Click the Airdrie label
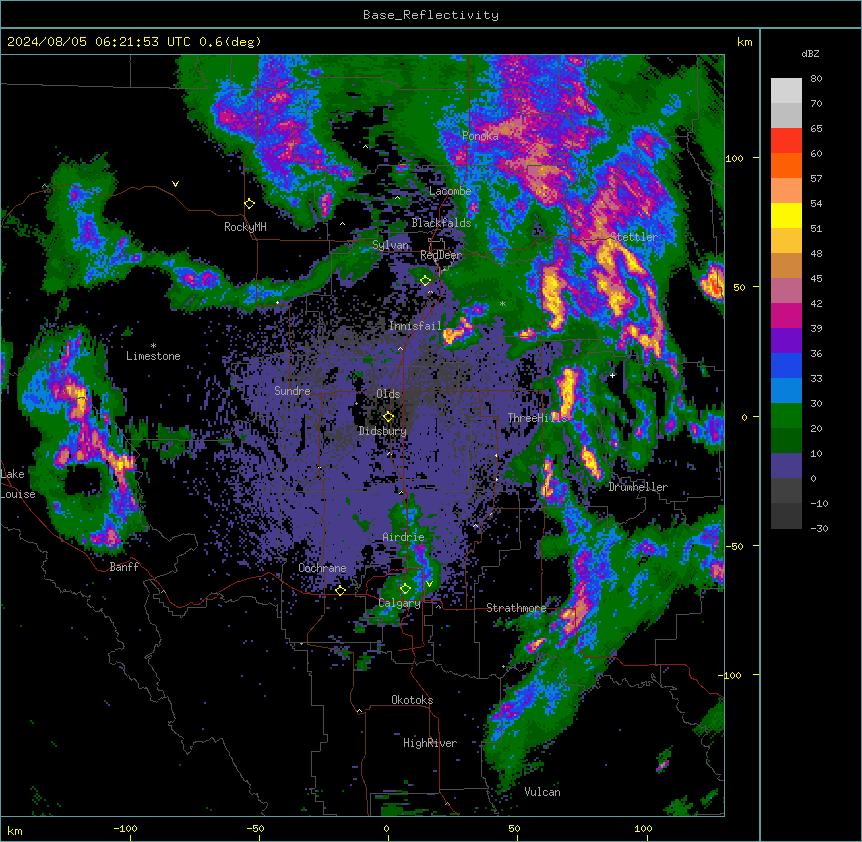 [x=404, y=537]
